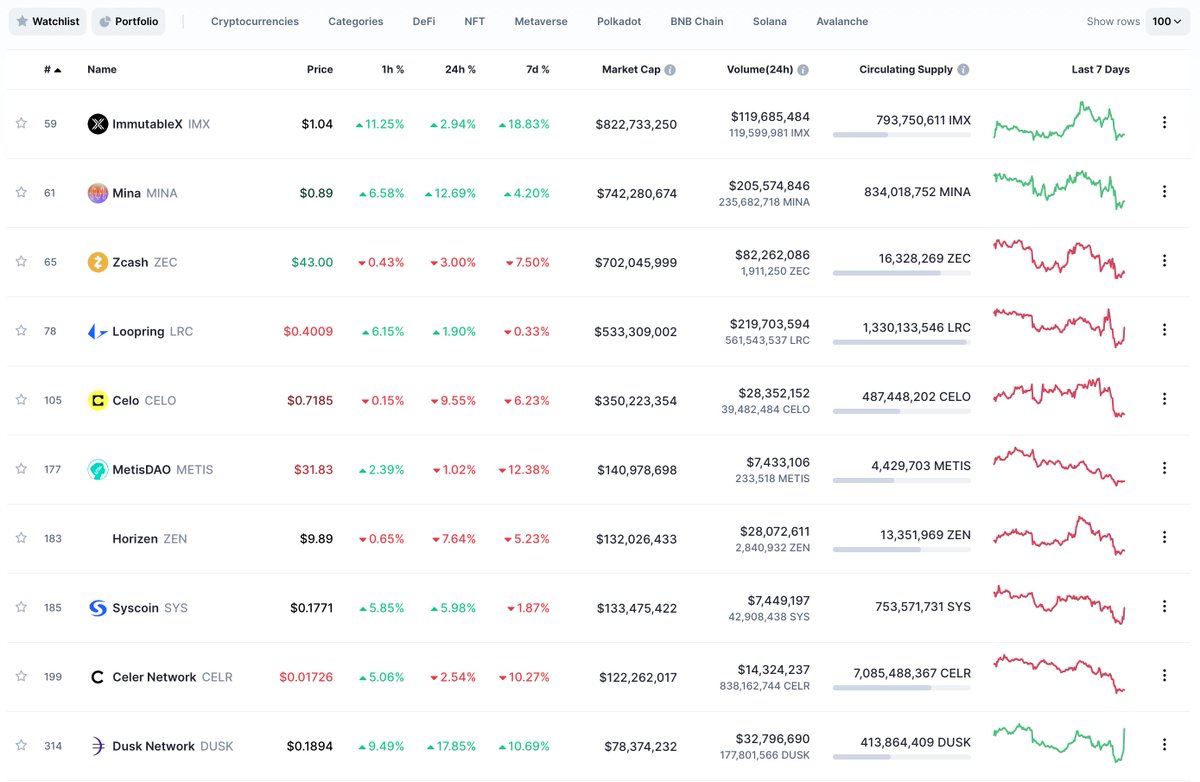Screen dimensions: 1200x782
Task: Sort by 24h % column header
Action: click(460, 70)
